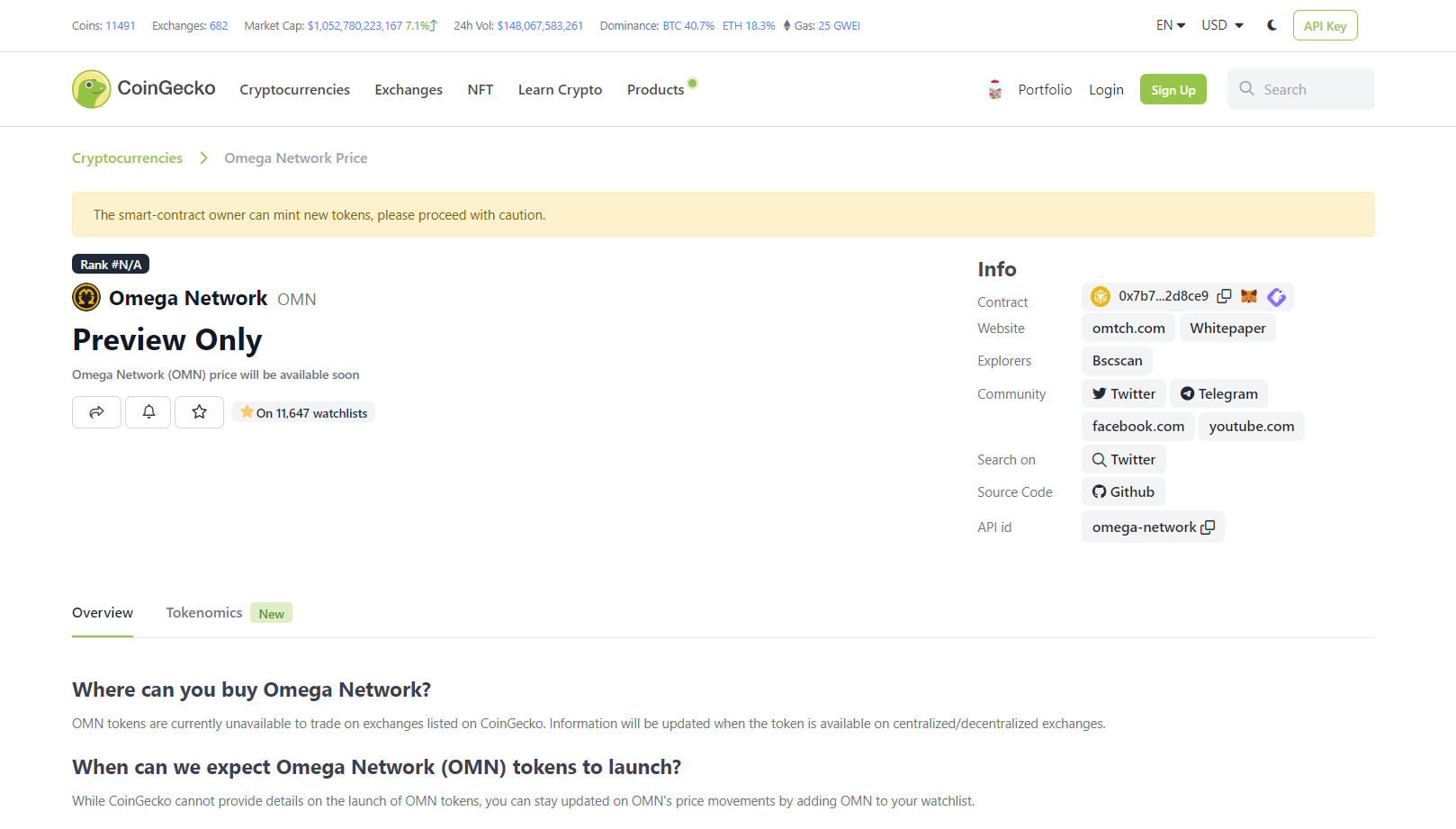
Task: Open the NFT menu
Action: 481,90
